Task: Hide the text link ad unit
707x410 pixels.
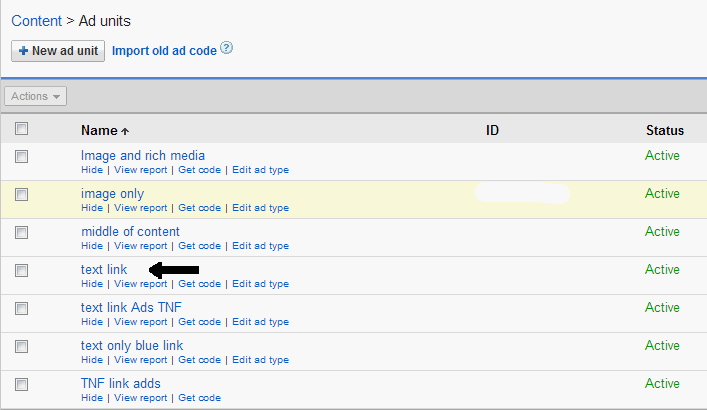Action: click(x=92, y=284)
